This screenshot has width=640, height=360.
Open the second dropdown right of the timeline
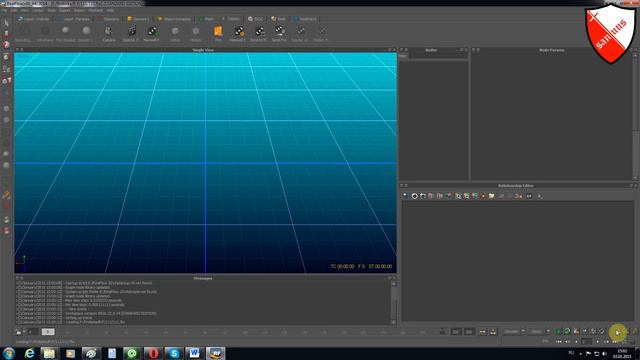point(540,331)
